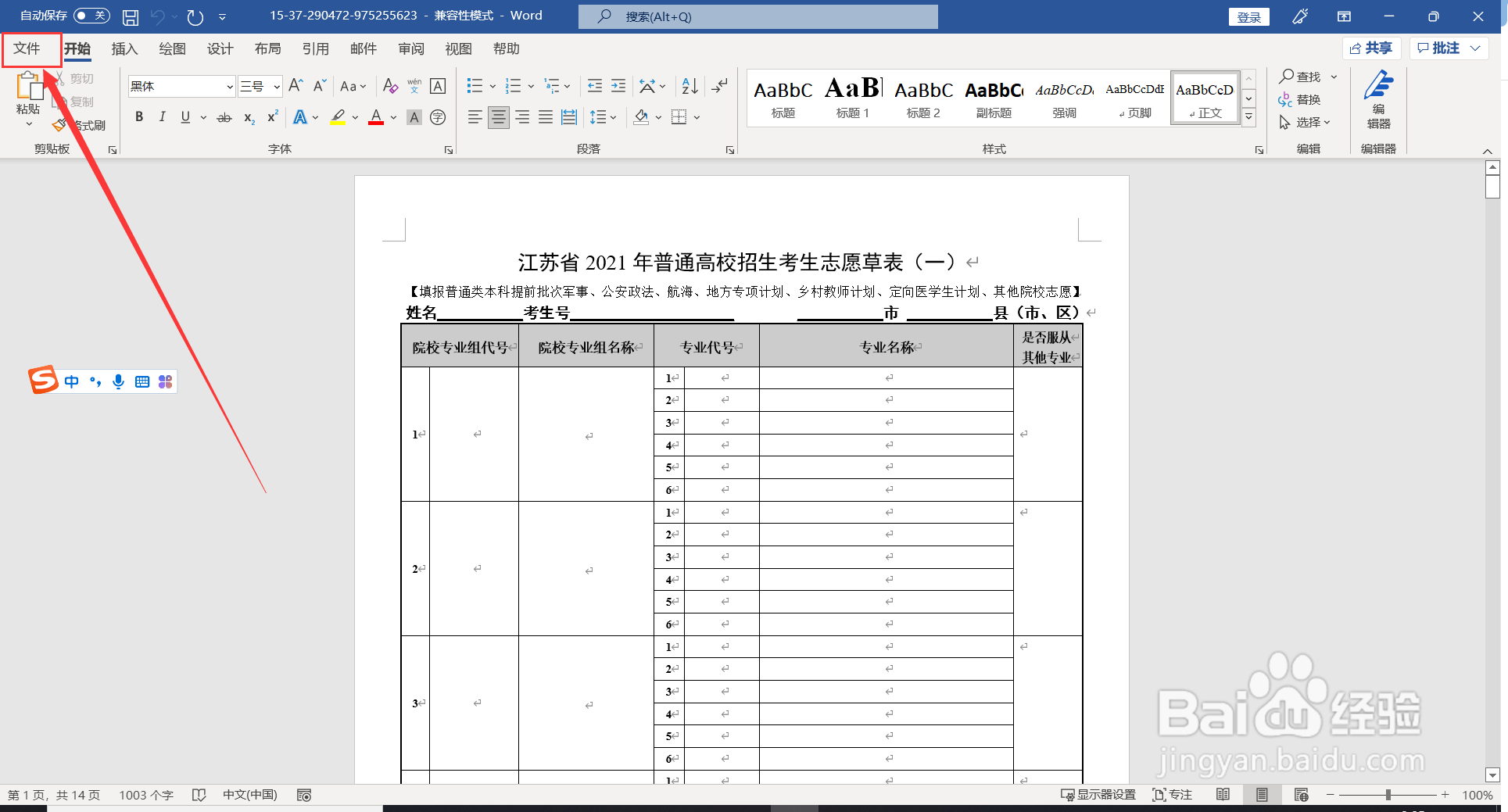Apply the 标题 1 heading style
The height and width of the screenshot is (812, 1508).
click(x=853, y=98)
